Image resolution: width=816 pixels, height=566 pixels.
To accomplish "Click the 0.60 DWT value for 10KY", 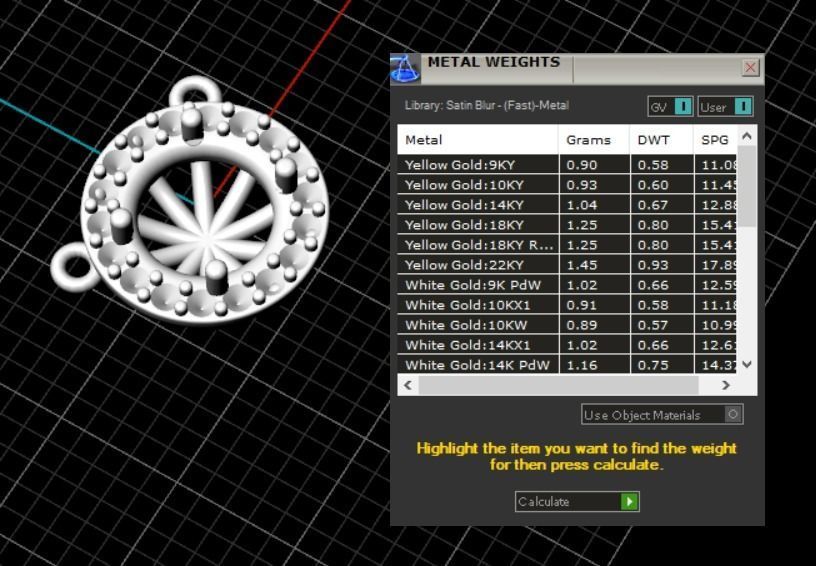I will click(653, 185).
